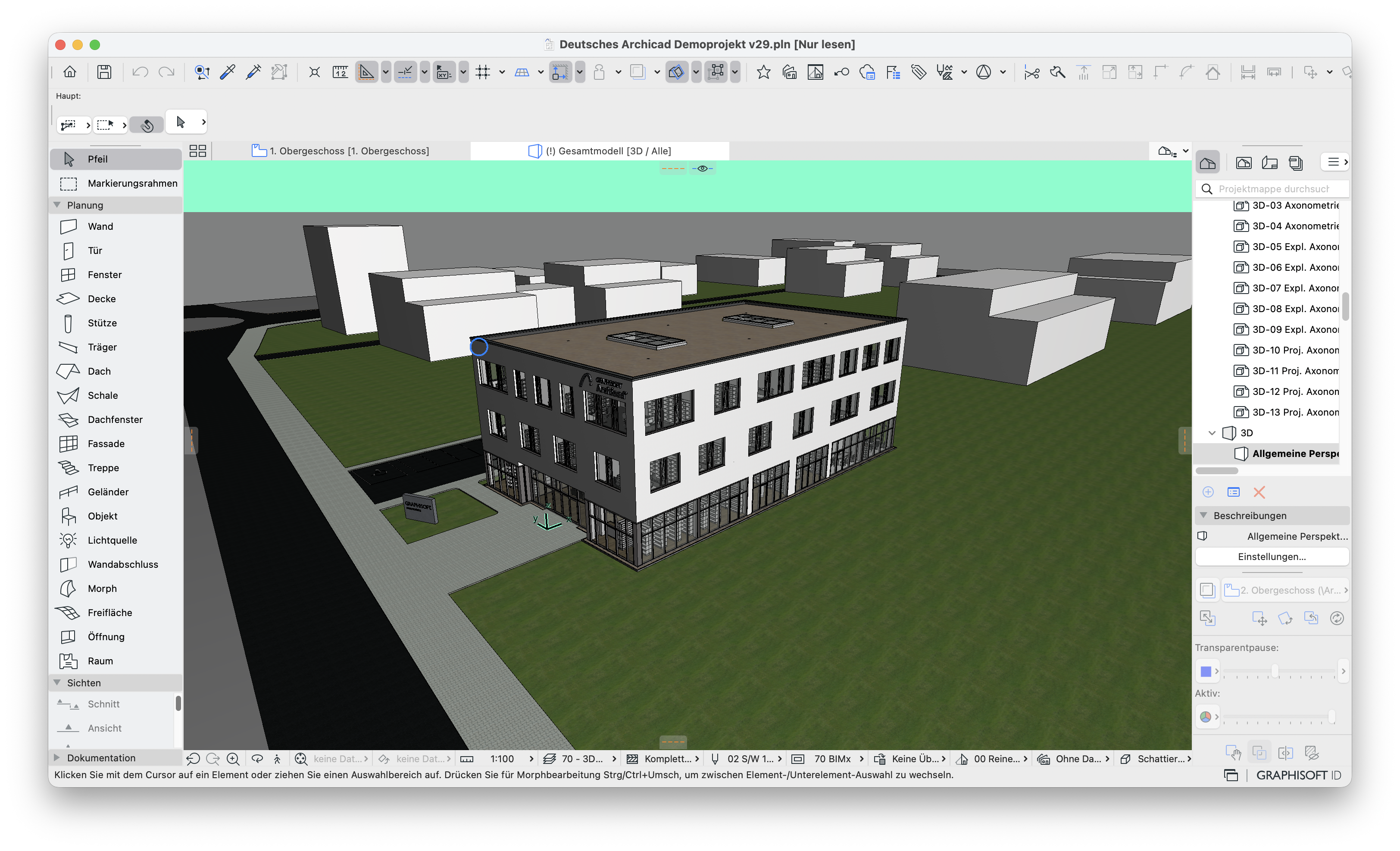Click the Aktiv slider track
1400x851 pixels.
pos(1278,717)
